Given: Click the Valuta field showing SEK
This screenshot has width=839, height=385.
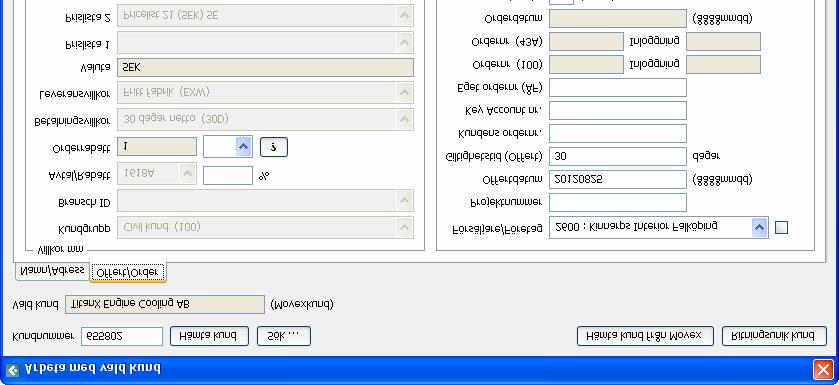Looking at the screenshot, I should [x=265, y=67].
